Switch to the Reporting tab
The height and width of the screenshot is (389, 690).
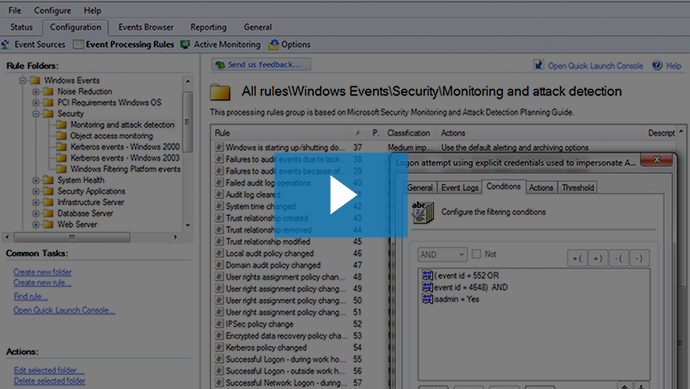tap(208, 27)
